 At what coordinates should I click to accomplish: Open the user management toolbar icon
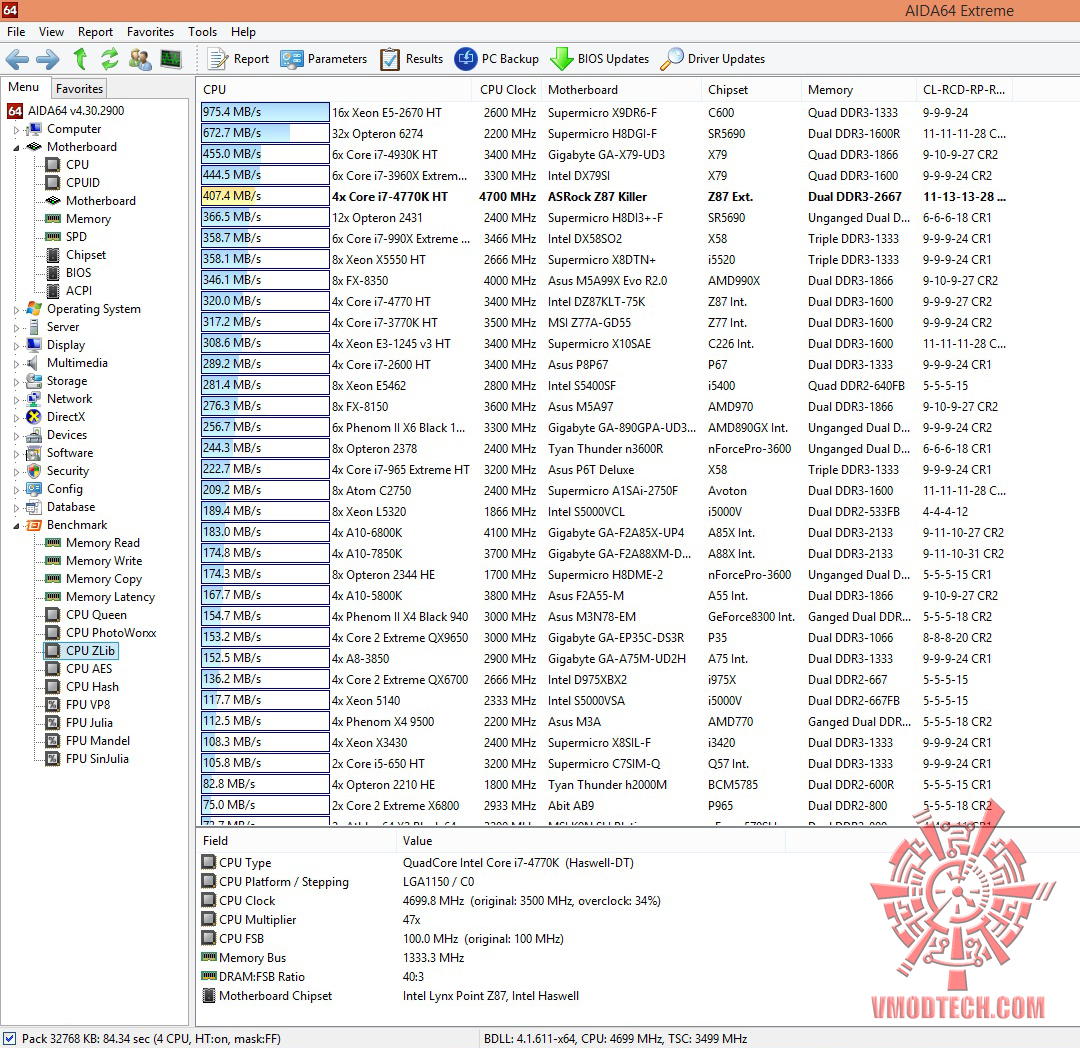tap(140, 59)
